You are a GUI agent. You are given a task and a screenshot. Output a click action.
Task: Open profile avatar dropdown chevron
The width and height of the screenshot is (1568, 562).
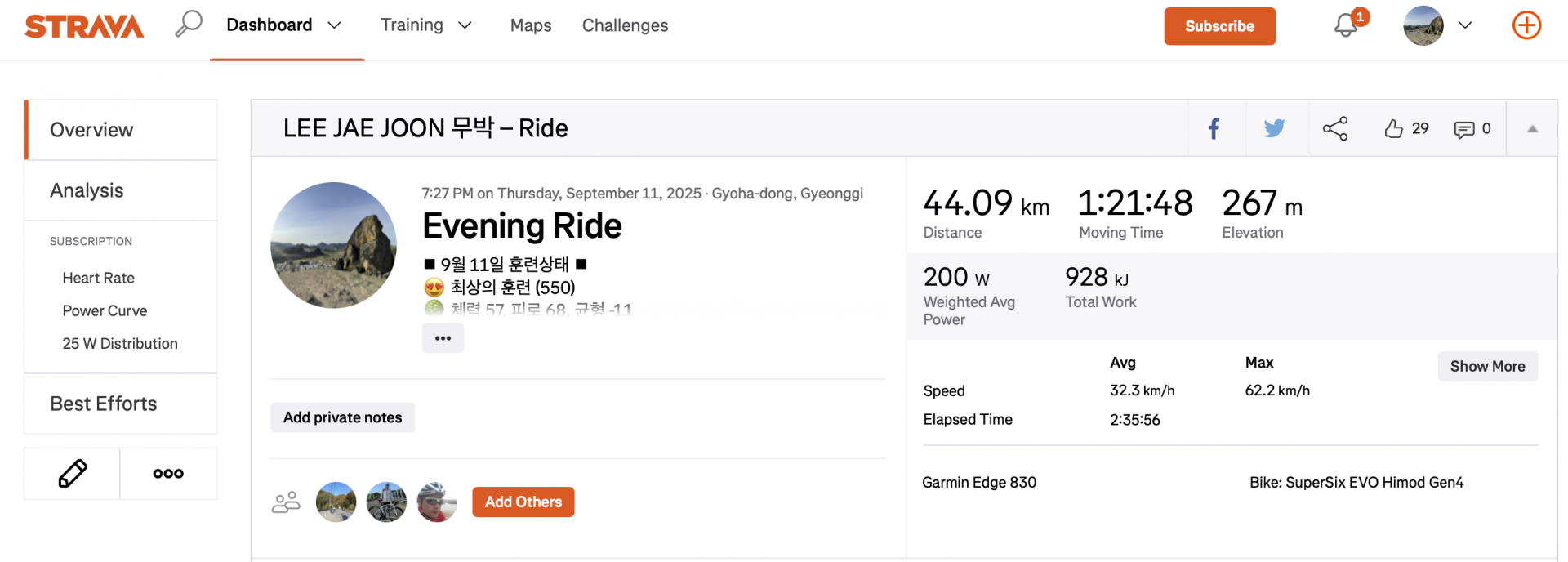click(x=1465, y=25)
